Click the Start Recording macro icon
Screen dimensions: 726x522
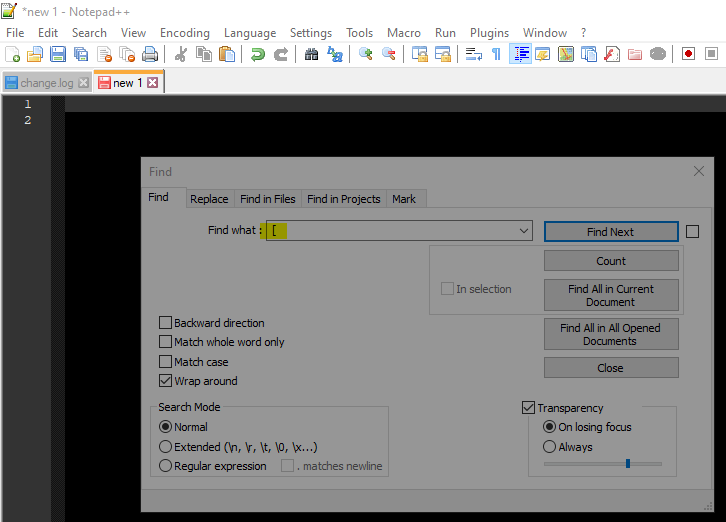point(688,54)
